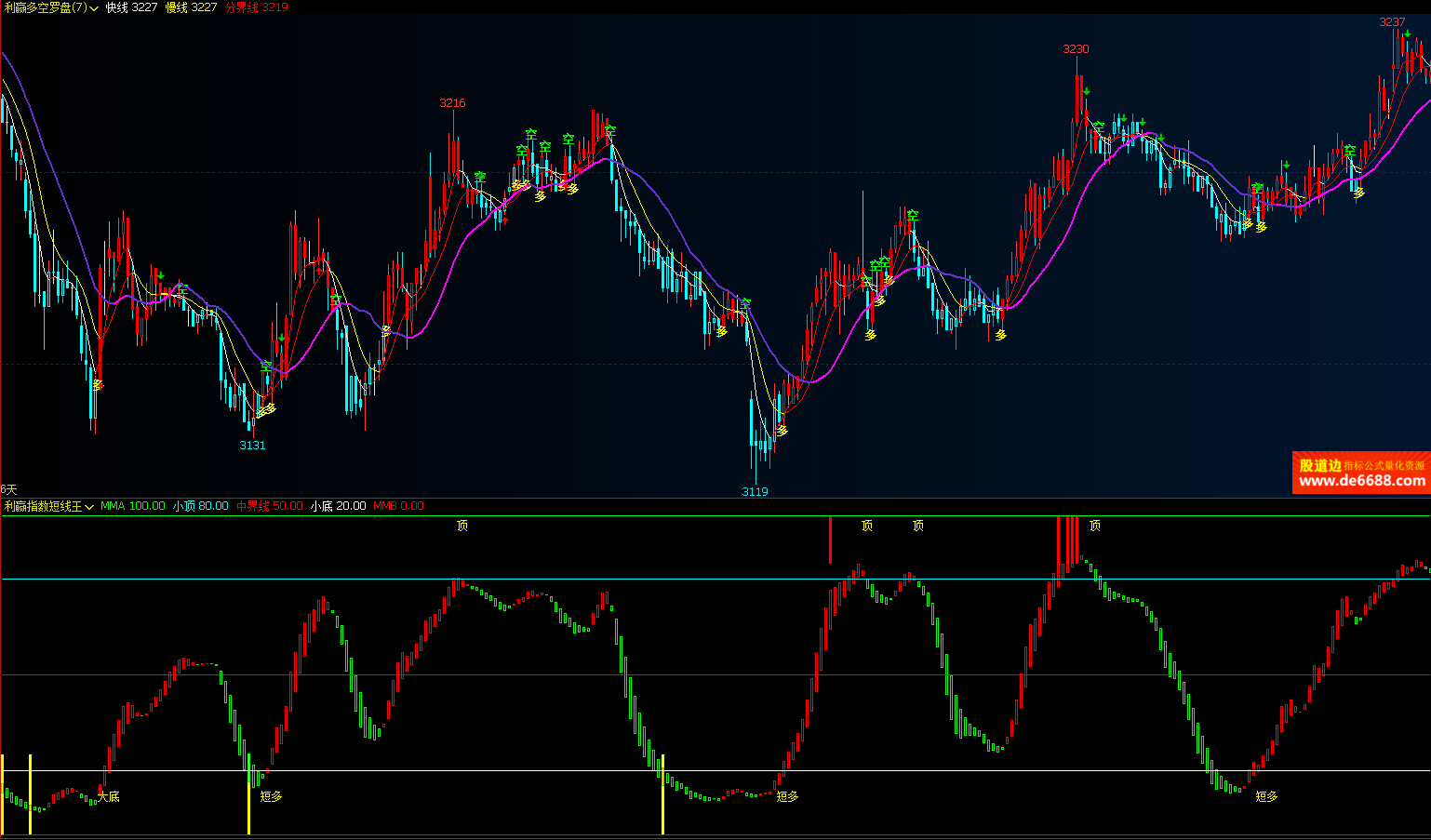This screenshot has width=1431, height=840.
Task: Click the 3131 low price marker
Action: pos(252,446)
